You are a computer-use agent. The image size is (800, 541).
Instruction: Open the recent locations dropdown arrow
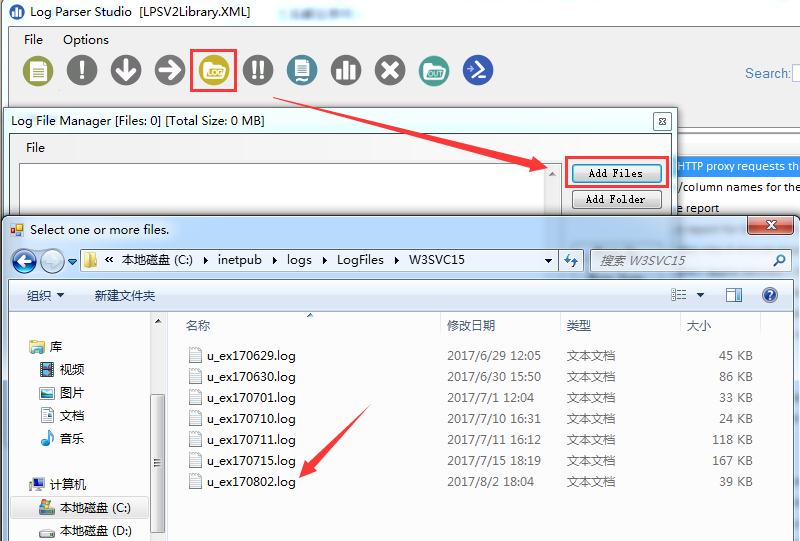pyautogui.click(x=72, y=262)
